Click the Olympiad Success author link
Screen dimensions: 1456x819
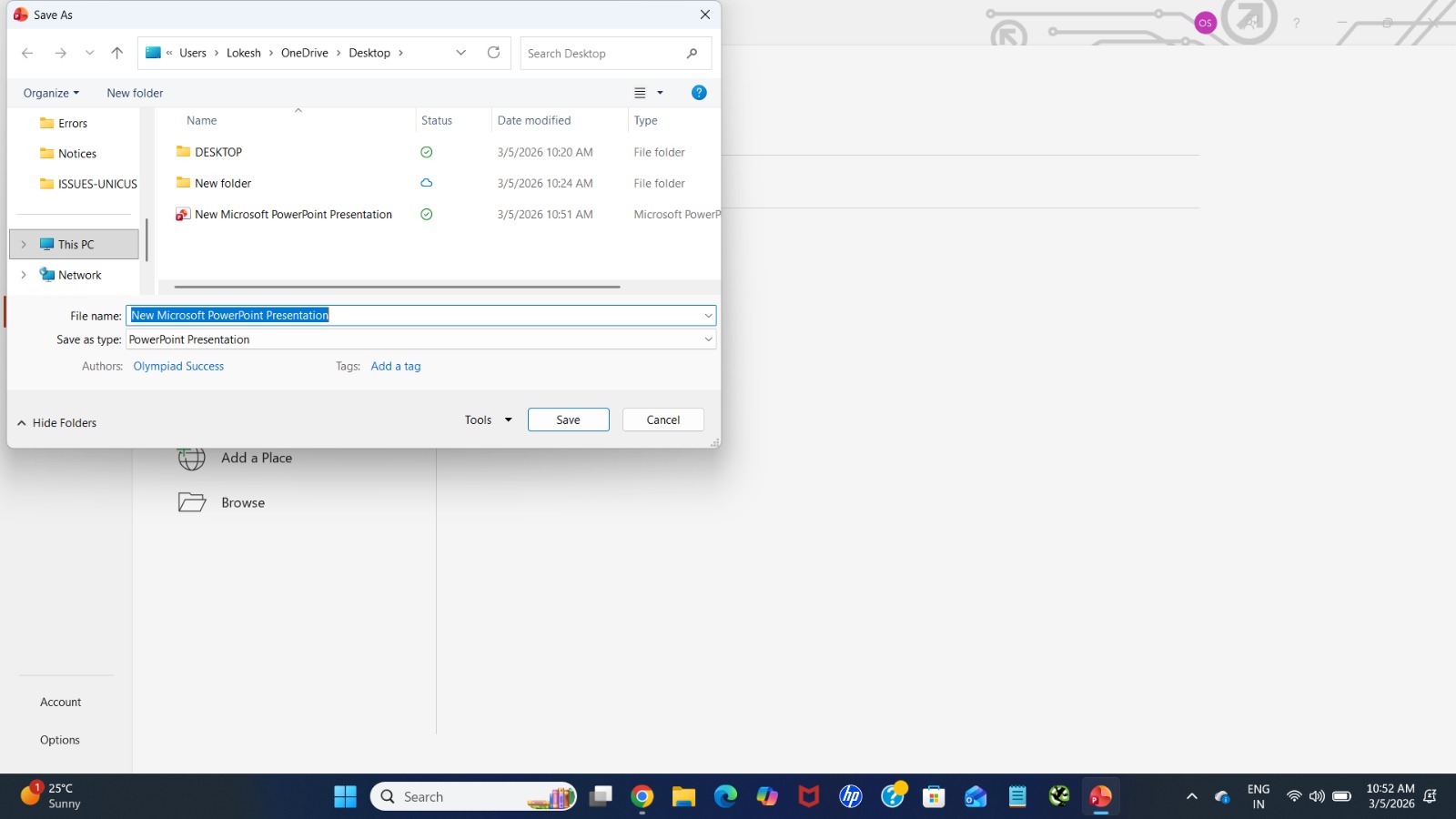tap(178, 366)
